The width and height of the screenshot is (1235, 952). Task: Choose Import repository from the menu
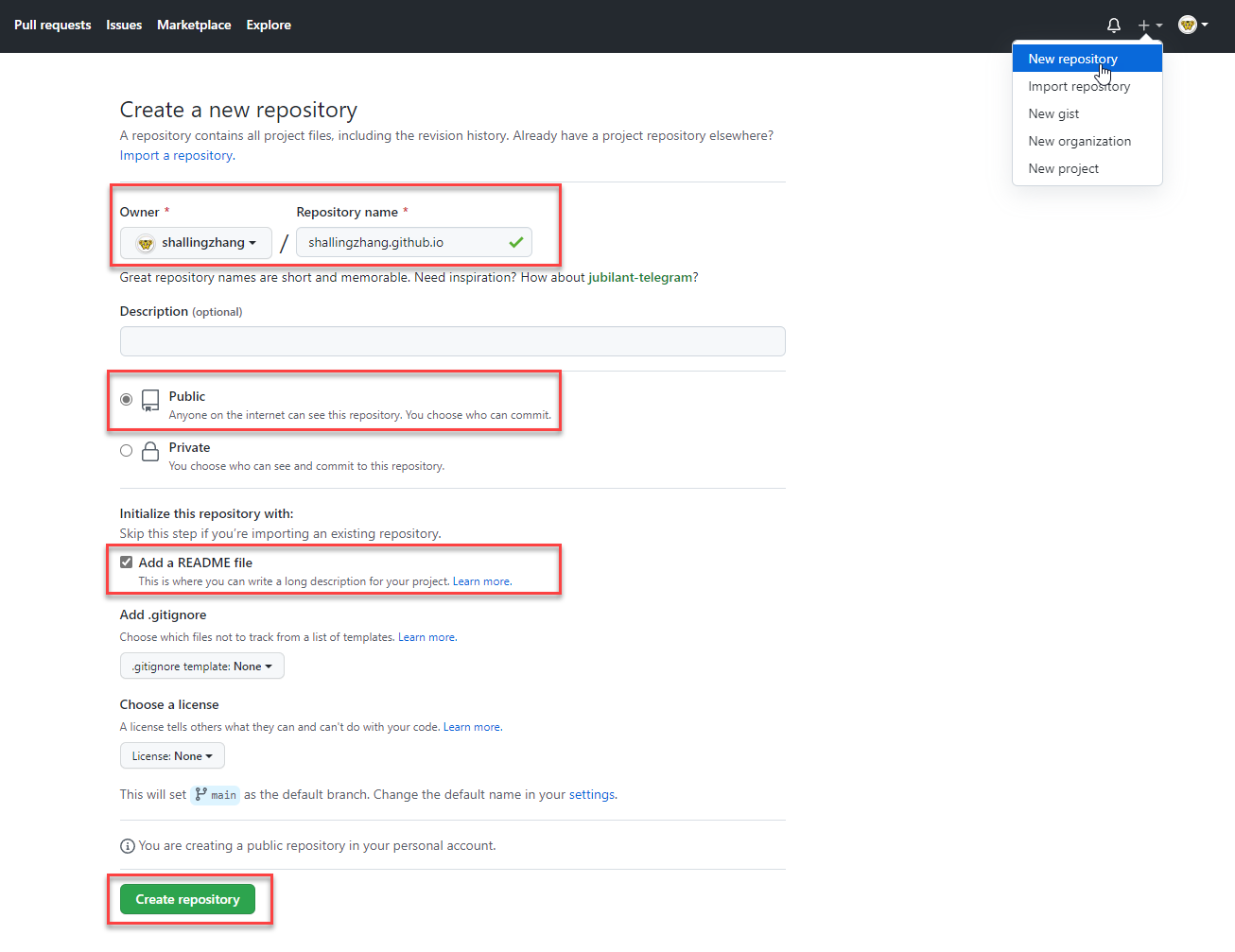point(1087,86)
